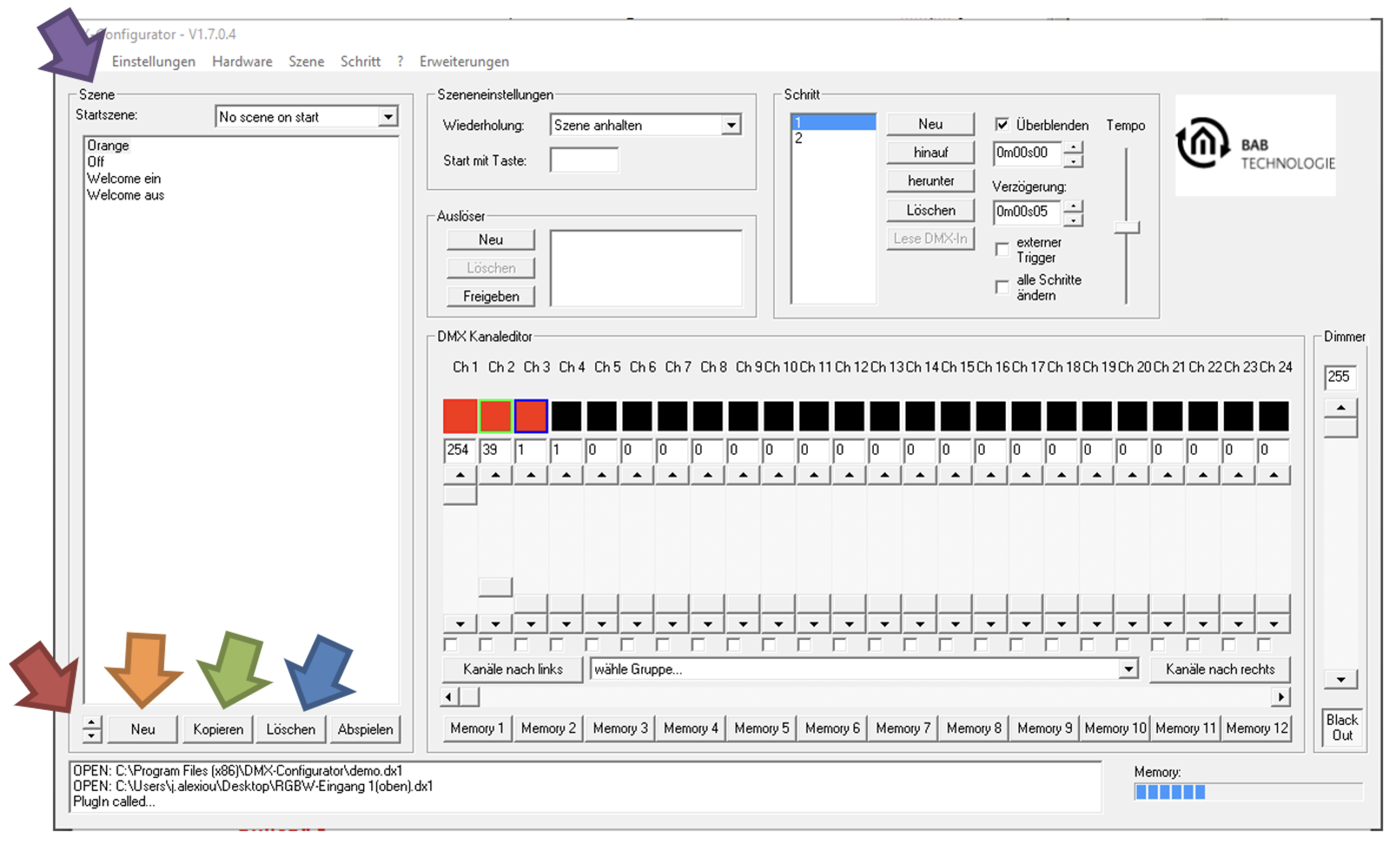This screenshot has height=846, width=1400.
Task: Select scene Welcome ein
Action: pos(124,179)
